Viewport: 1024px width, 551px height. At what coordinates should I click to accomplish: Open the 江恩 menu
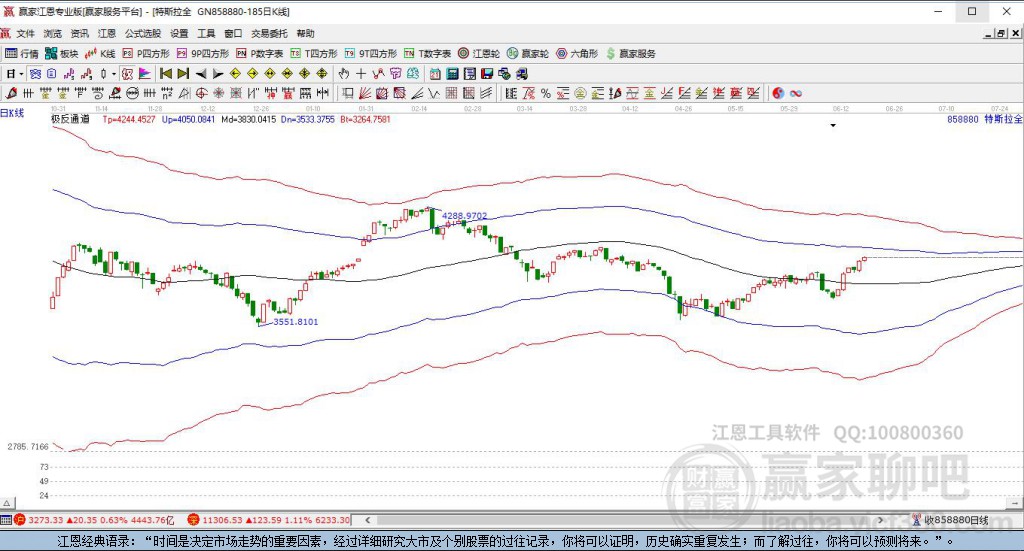point(107,33)
